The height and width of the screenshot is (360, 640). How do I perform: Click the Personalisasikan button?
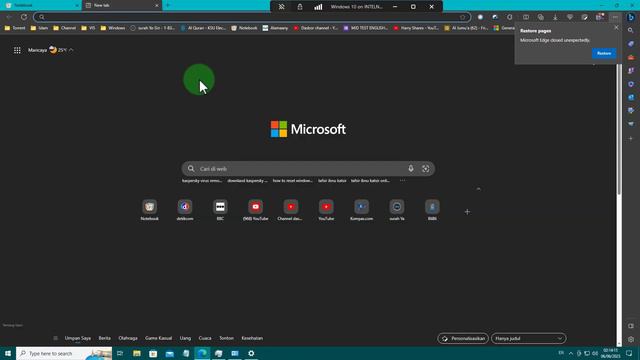pyautogui.click(x=463, y=338)
